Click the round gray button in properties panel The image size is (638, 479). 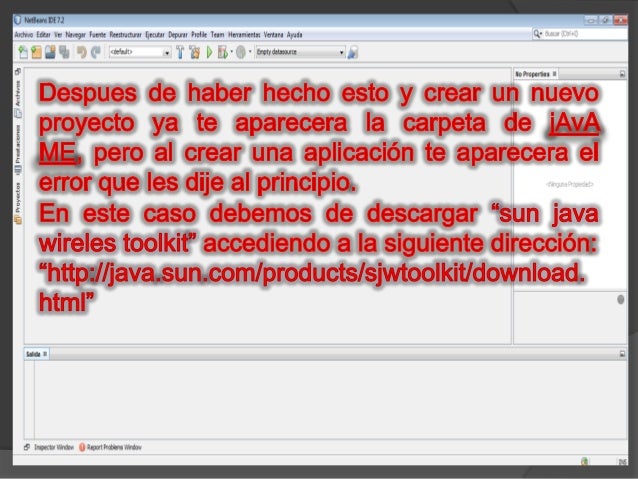point(621,300)
